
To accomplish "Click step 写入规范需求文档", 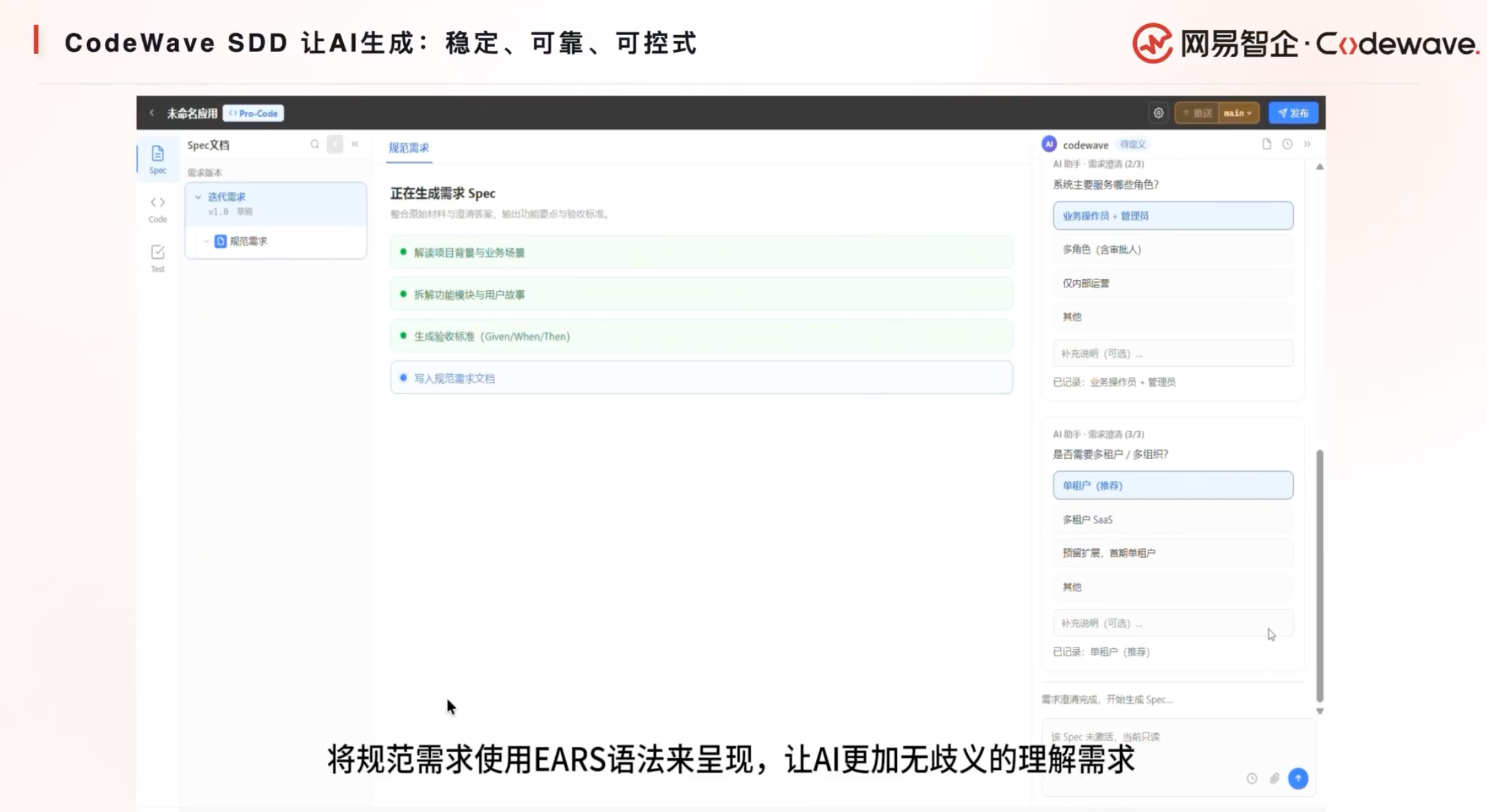I will pyautogui.click(x=701, y=378).
